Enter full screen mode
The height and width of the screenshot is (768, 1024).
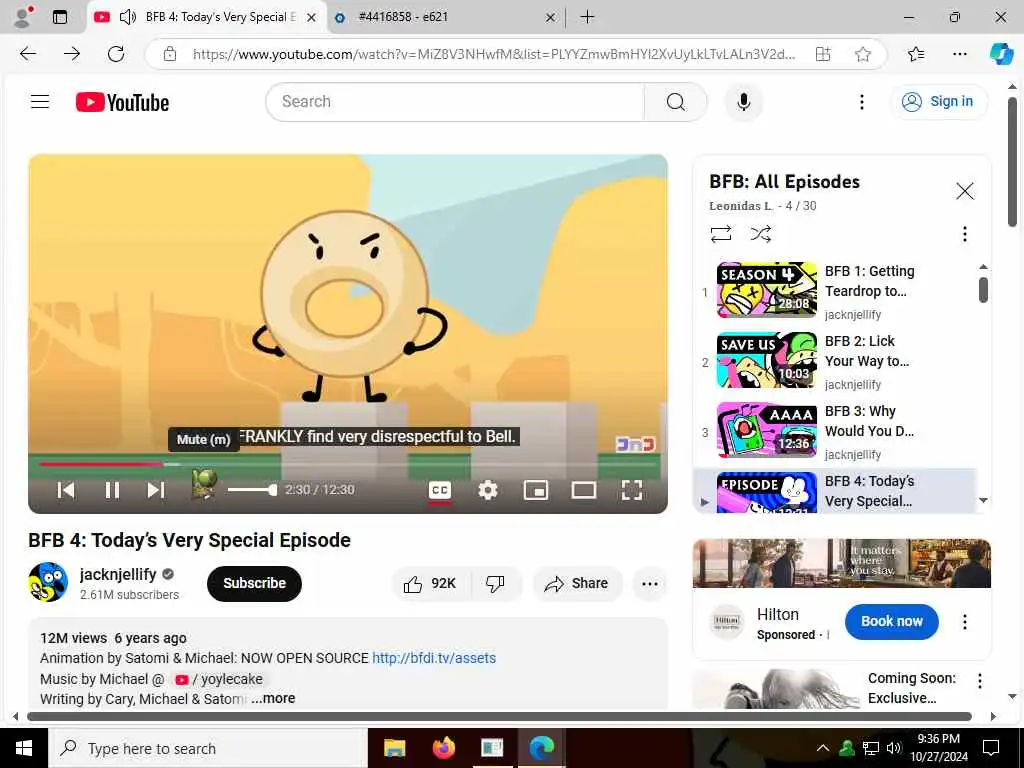(x=632, y=490)
